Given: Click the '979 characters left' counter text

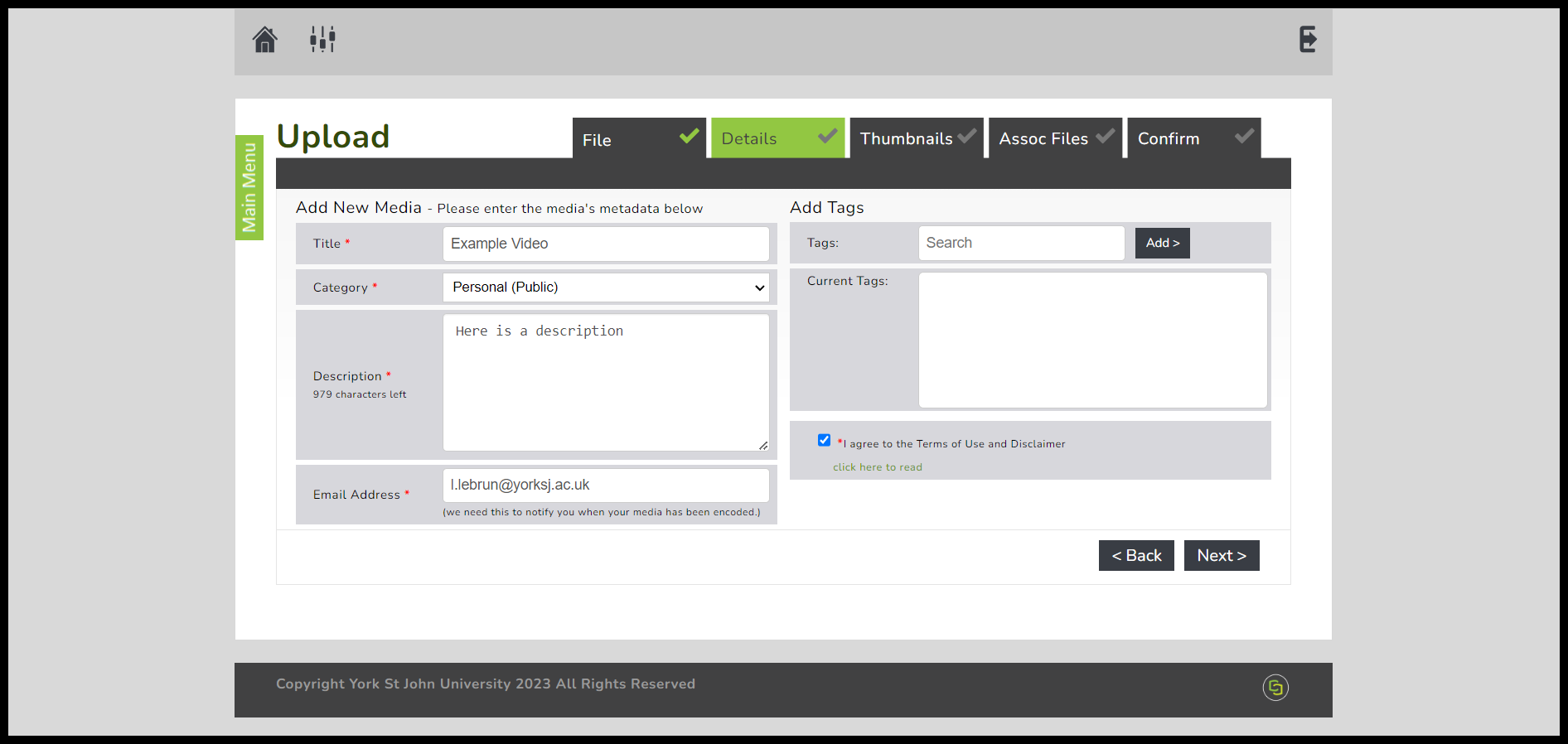Looking at the screenshot, I should (360, 394).
